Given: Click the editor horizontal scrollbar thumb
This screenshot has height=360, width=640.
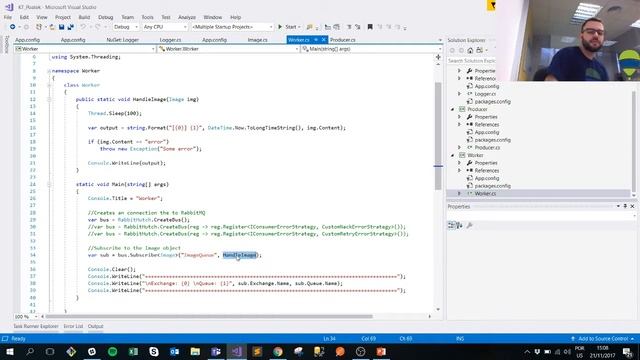Looking at the screenshot, I should [x=209, y=316].
